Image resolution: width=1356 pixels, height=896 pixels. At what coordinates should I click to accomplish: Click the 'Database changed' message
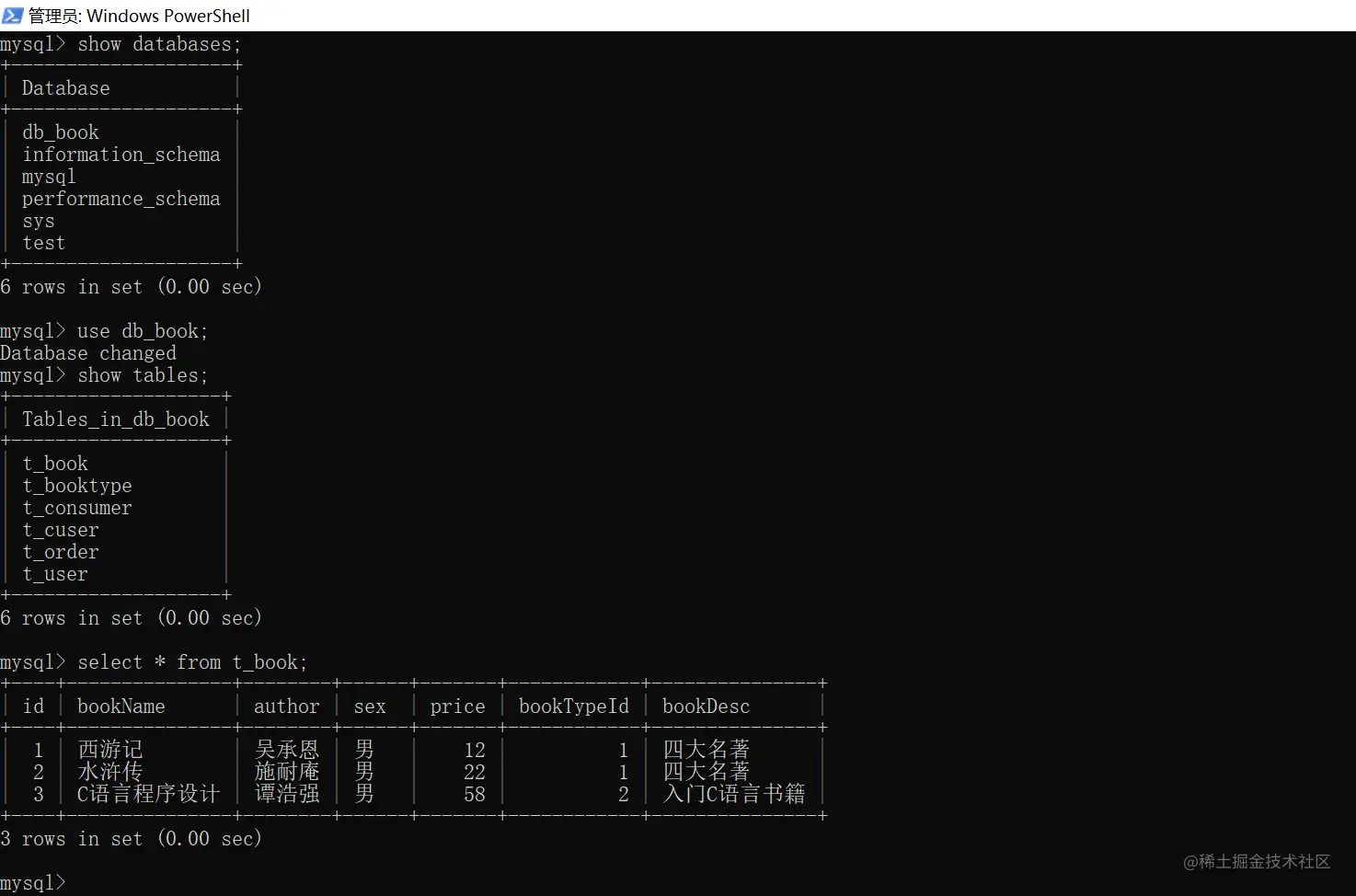pyautogui.click(x=88, y=353)
